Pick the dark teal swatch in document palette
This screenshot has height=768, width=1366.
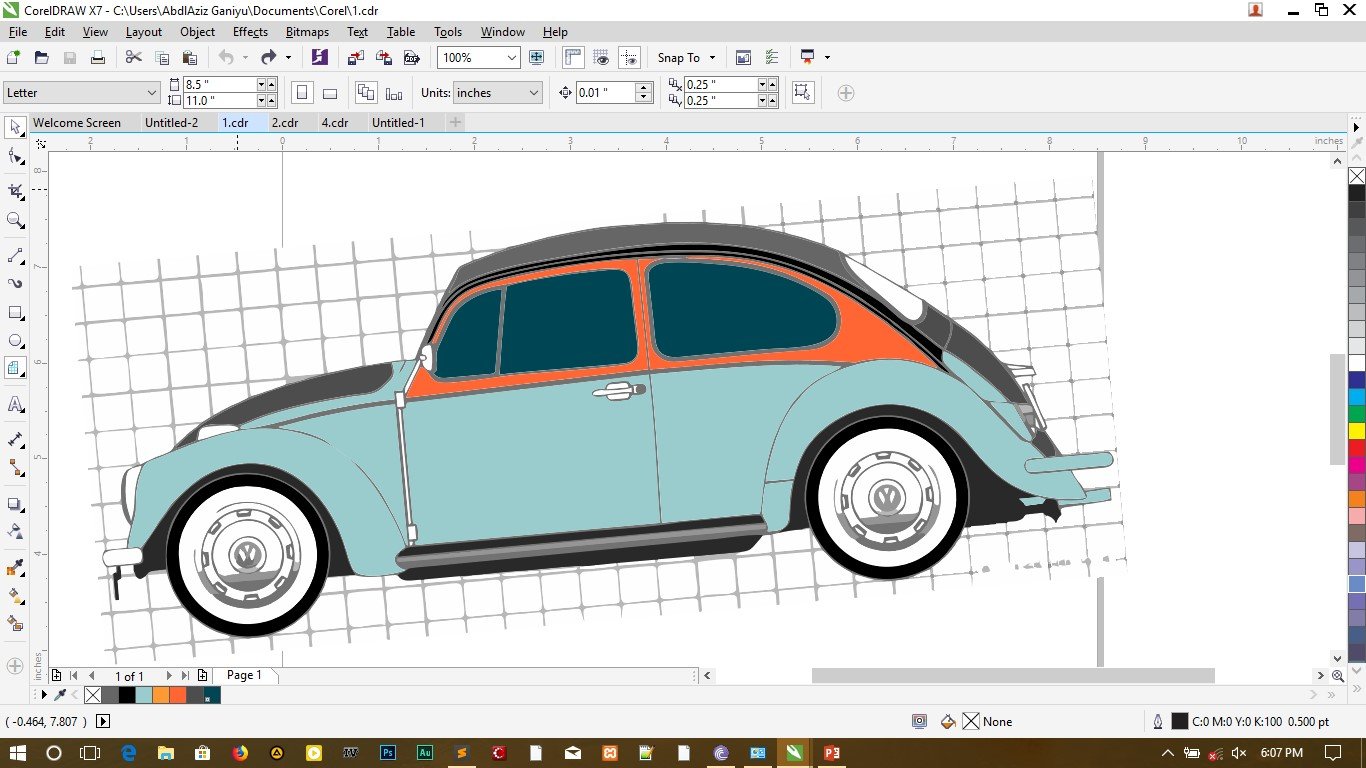click(x=212, y=694)
